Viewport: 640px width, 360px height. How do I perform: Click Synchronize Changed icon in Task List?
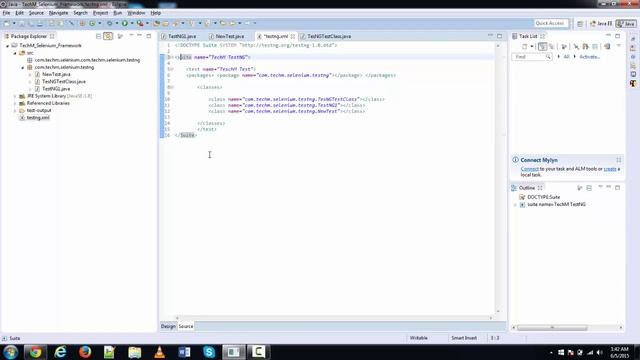(607, 47)
